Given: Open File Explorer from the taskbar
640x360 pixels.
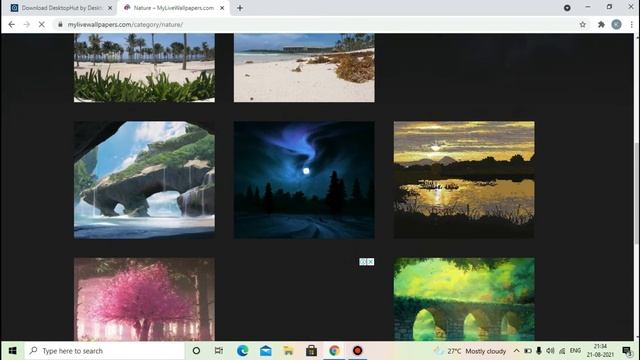Looking at the screenshot, I should click(289, 351).
